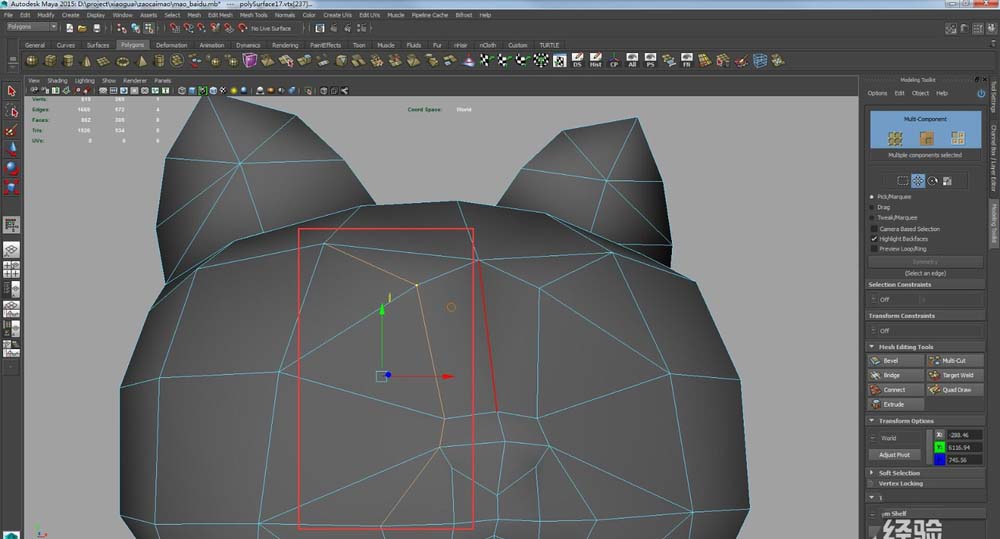Create a polygon cube from shelf

click(50, 61)
